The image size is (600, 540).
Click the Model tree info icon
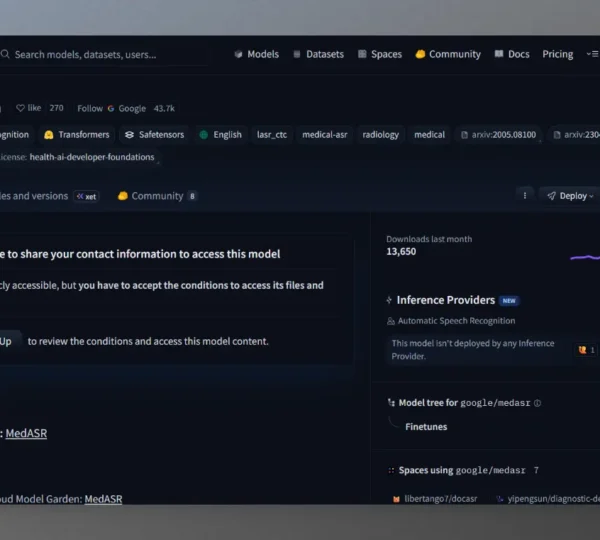click(x=538, y=403)
